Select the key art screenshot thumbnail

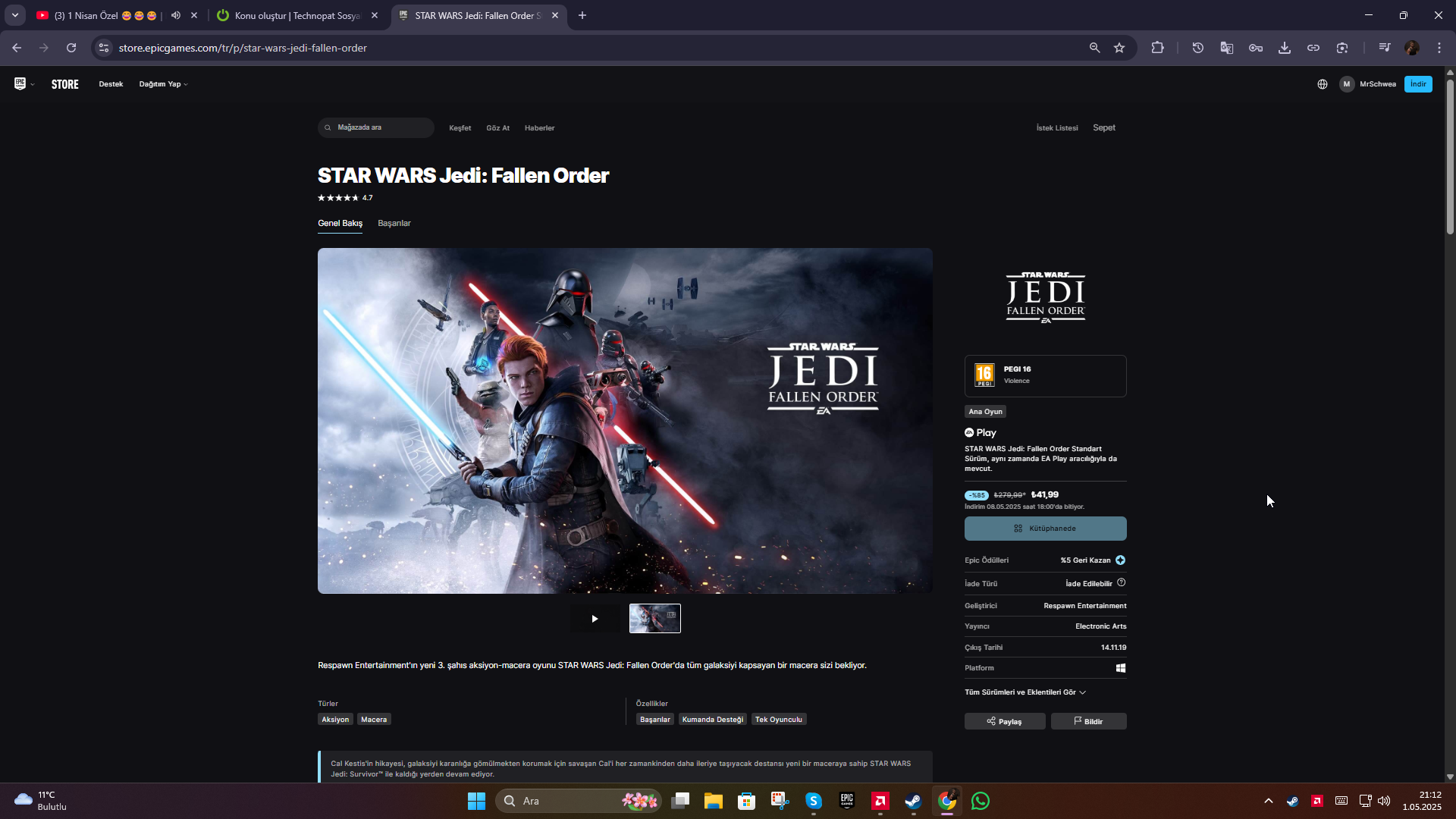(654, 619)
